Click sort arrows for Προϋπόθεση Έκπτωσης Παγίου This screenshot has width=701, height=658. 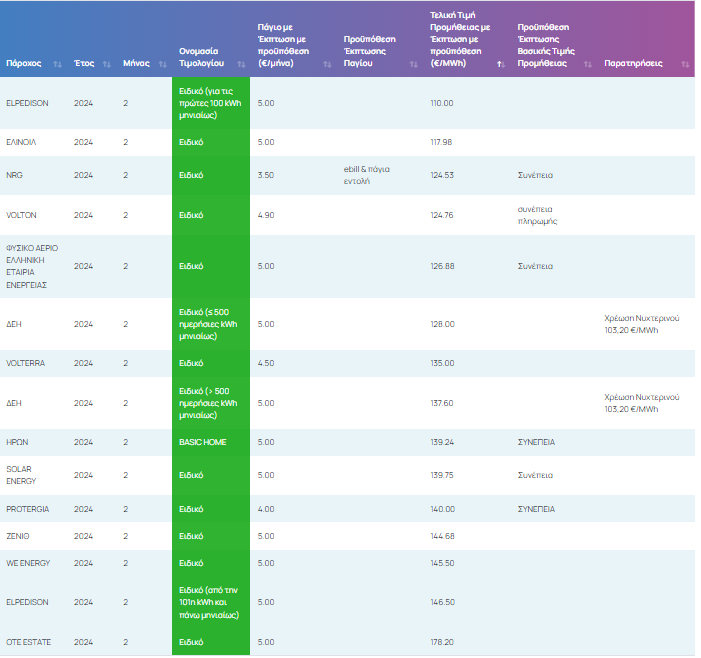pos(414,63)
